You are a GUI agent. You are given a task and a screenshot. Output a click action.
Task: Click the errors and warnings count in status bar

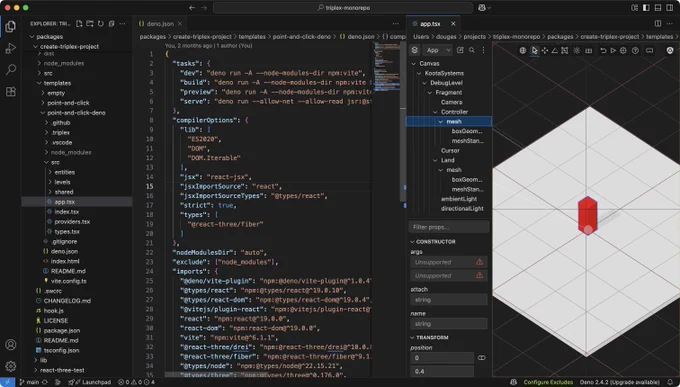pyautogui.click(x=137, y=382)
